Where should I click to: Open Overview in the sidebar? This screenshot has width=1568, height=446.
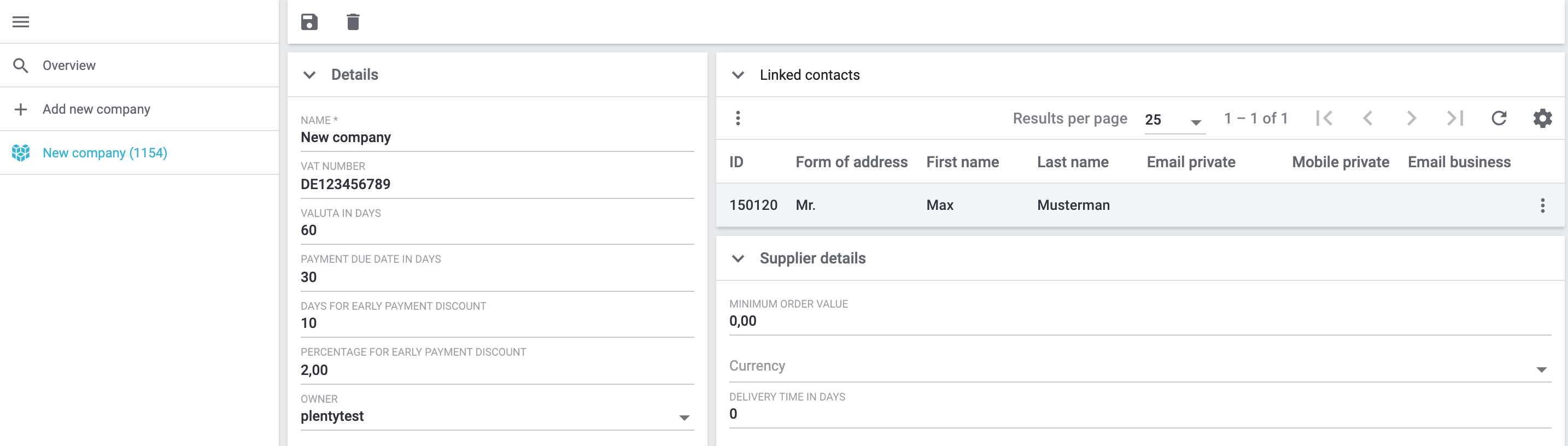(x=69, y=66)
